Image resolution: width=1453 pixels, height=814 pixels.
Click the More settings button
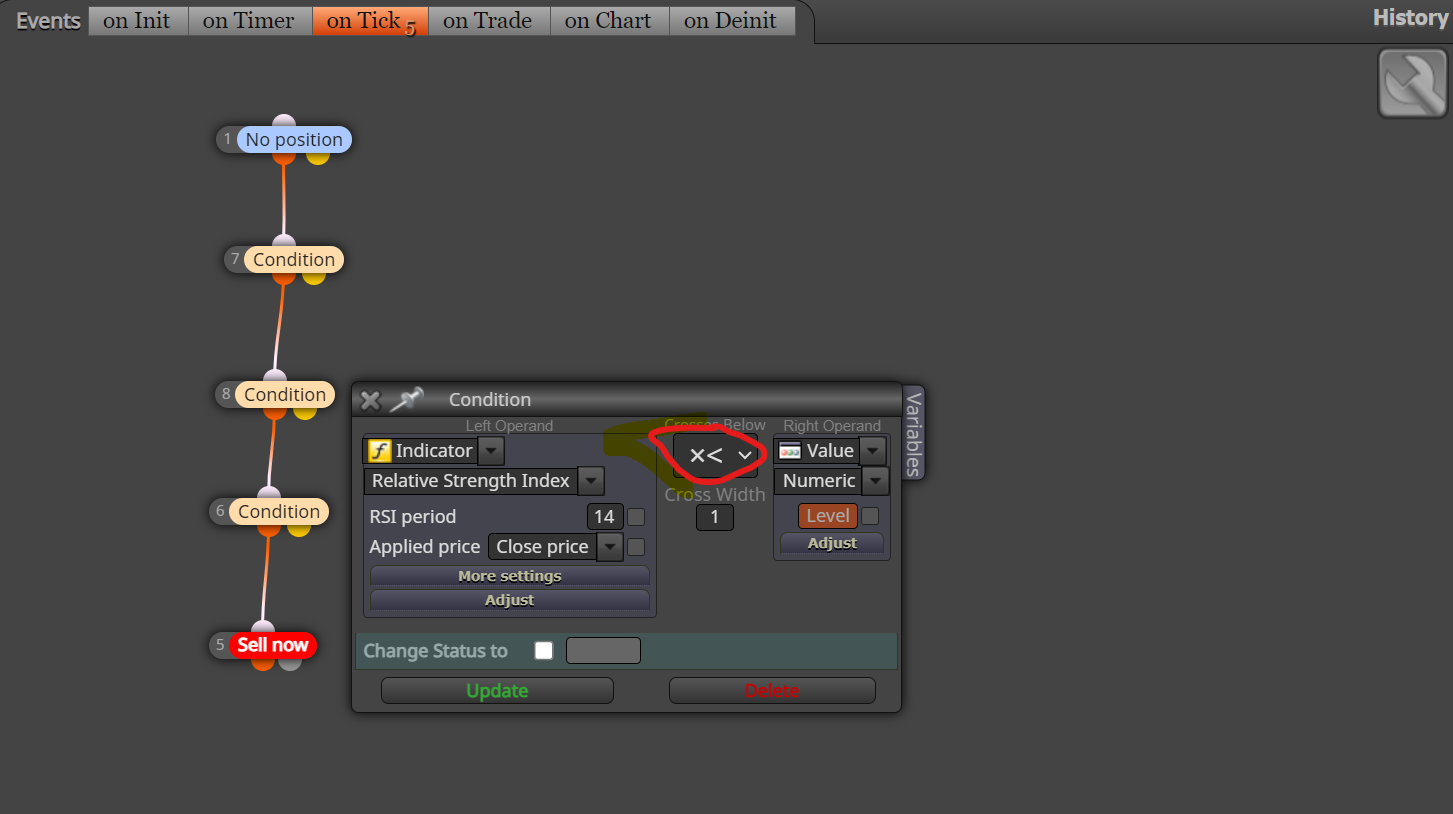(510, 576)
